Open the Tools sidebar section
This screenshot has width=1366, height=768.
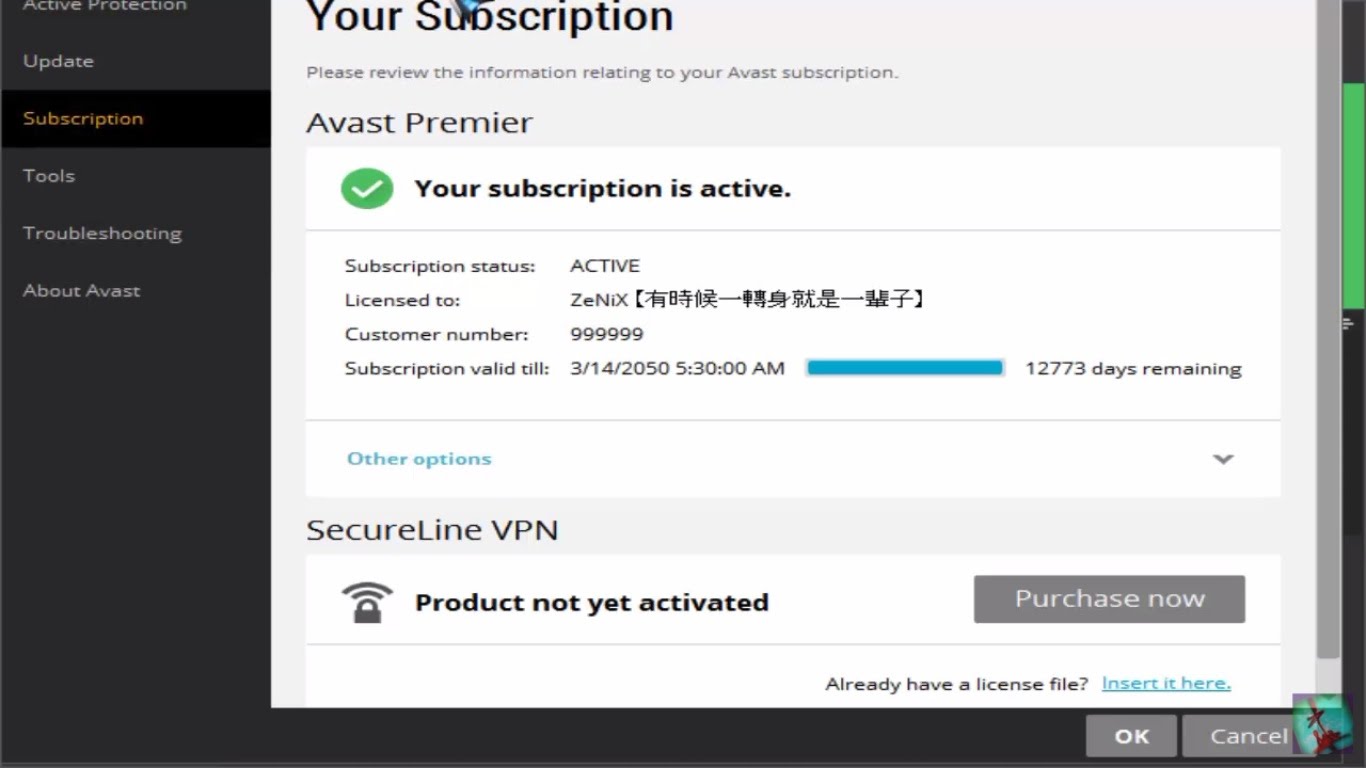[x=49, y=176]
